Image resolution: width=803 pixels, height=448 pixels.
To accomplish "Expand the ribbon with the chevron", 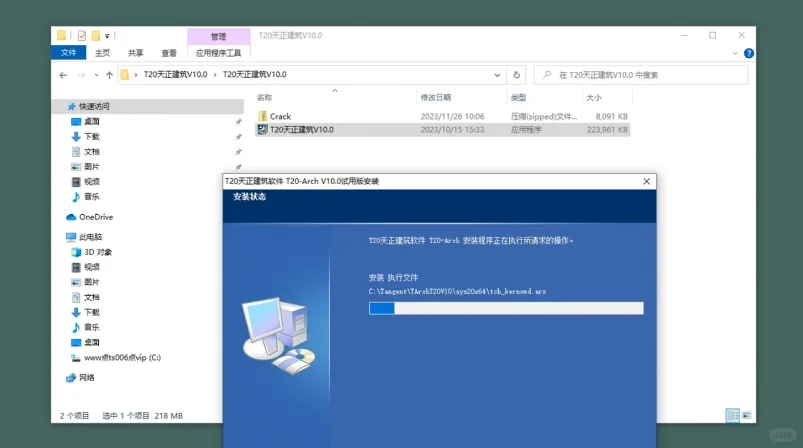I will pyautogui.click(x=735, y=53).
